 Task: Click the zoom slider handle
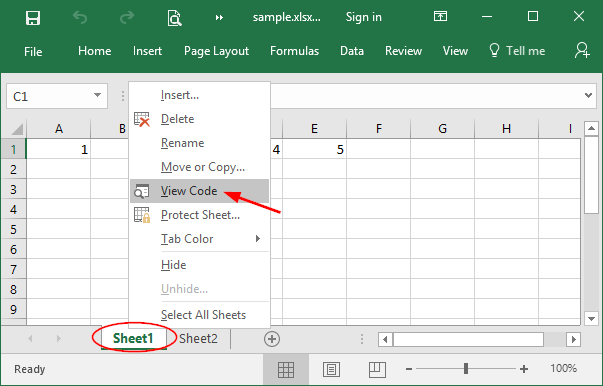point(466,369)
